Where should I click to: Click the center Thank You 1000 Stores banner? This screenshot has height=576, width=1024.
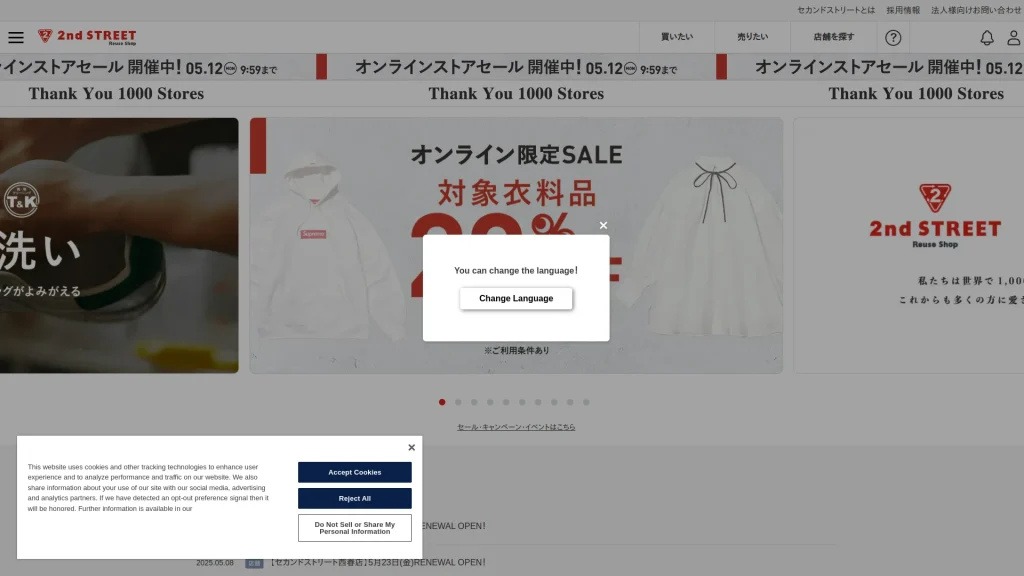point(516,94)
